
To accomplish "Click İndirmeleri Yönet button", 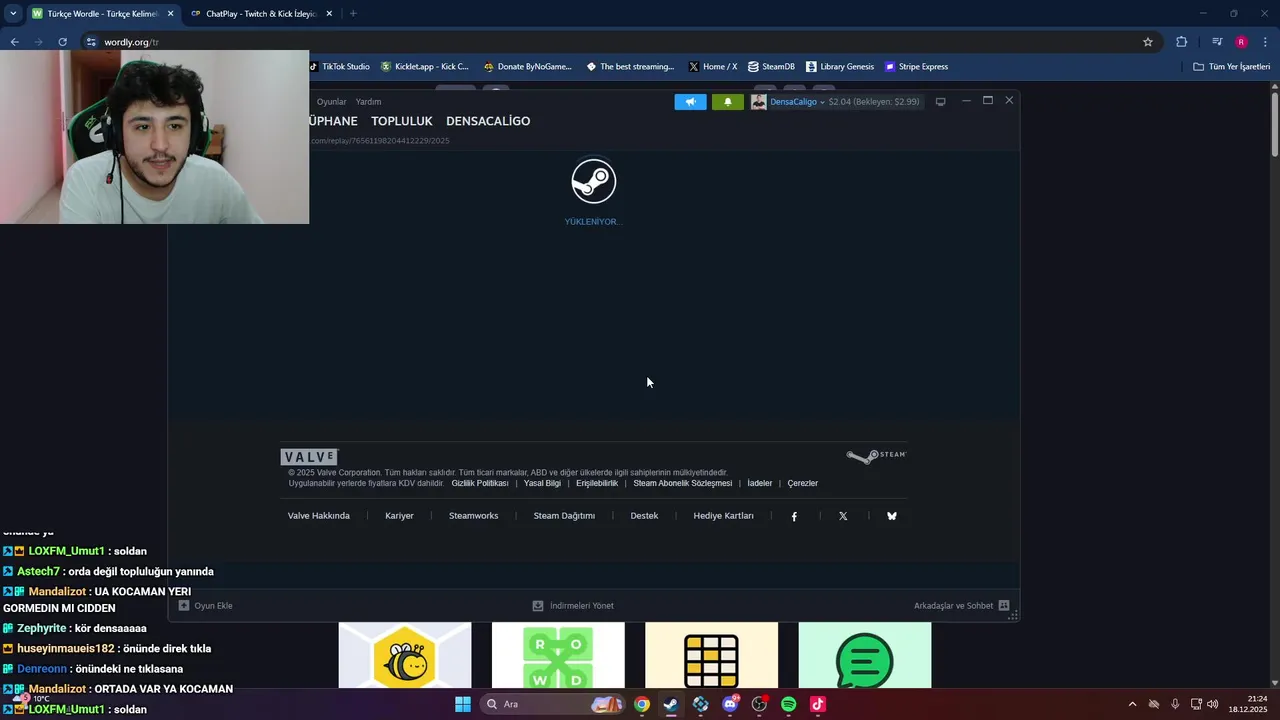I will pyautogui.click(x=573, y=606).
